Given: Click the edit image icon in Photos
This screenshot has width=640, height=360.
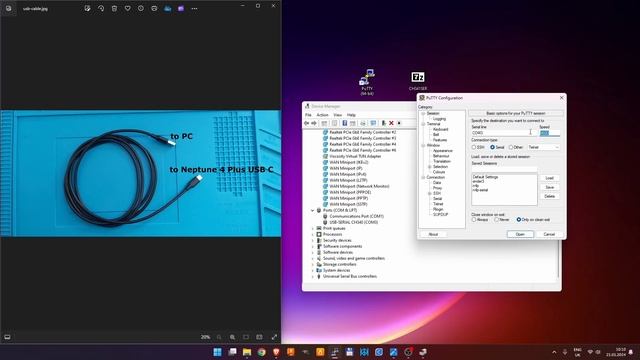Looking at the screenshot, I should tap(87, 8).
